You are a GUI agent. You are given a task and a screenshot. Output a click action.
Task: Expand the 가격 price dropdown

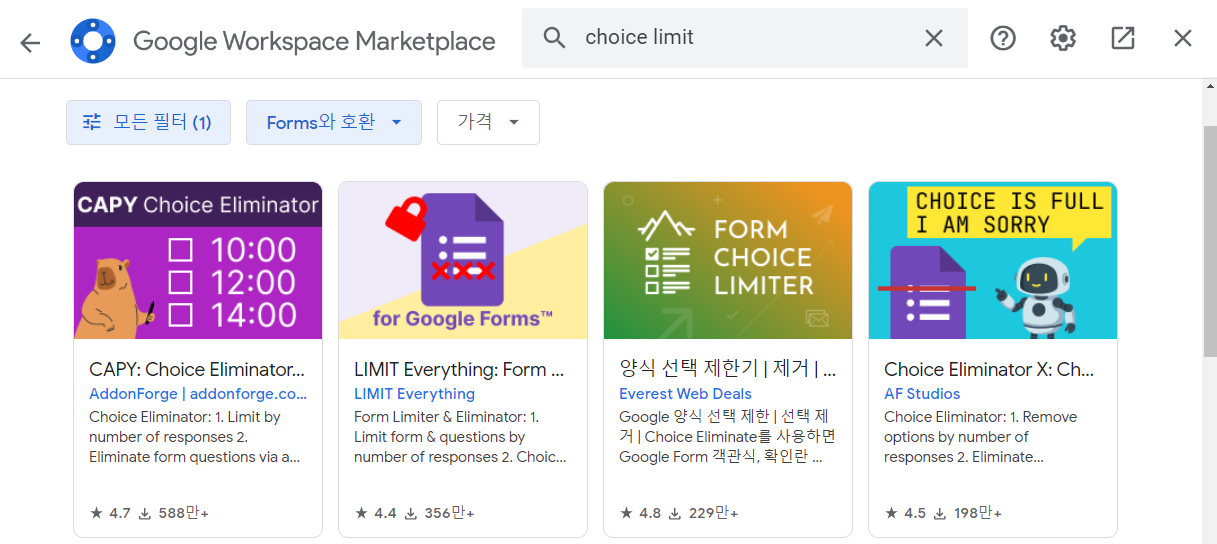[489, 122]
